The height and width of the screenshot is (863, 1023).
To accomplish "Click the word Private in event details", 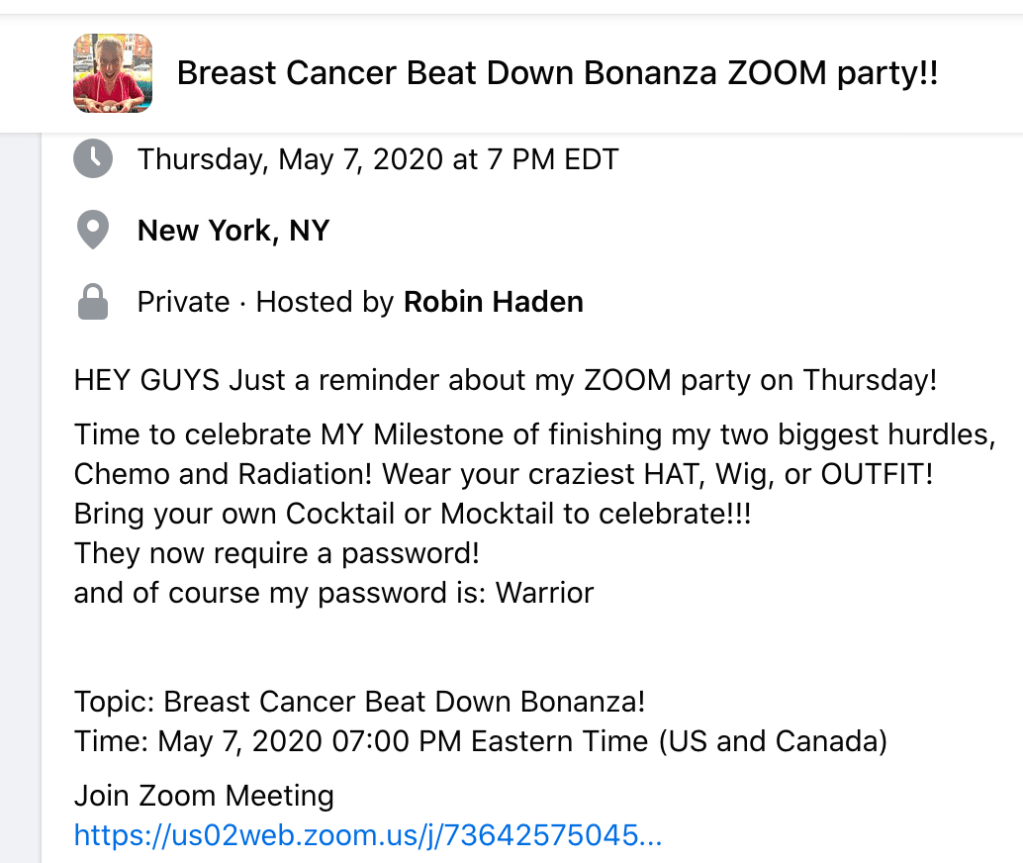I will [x=183, y=302].
